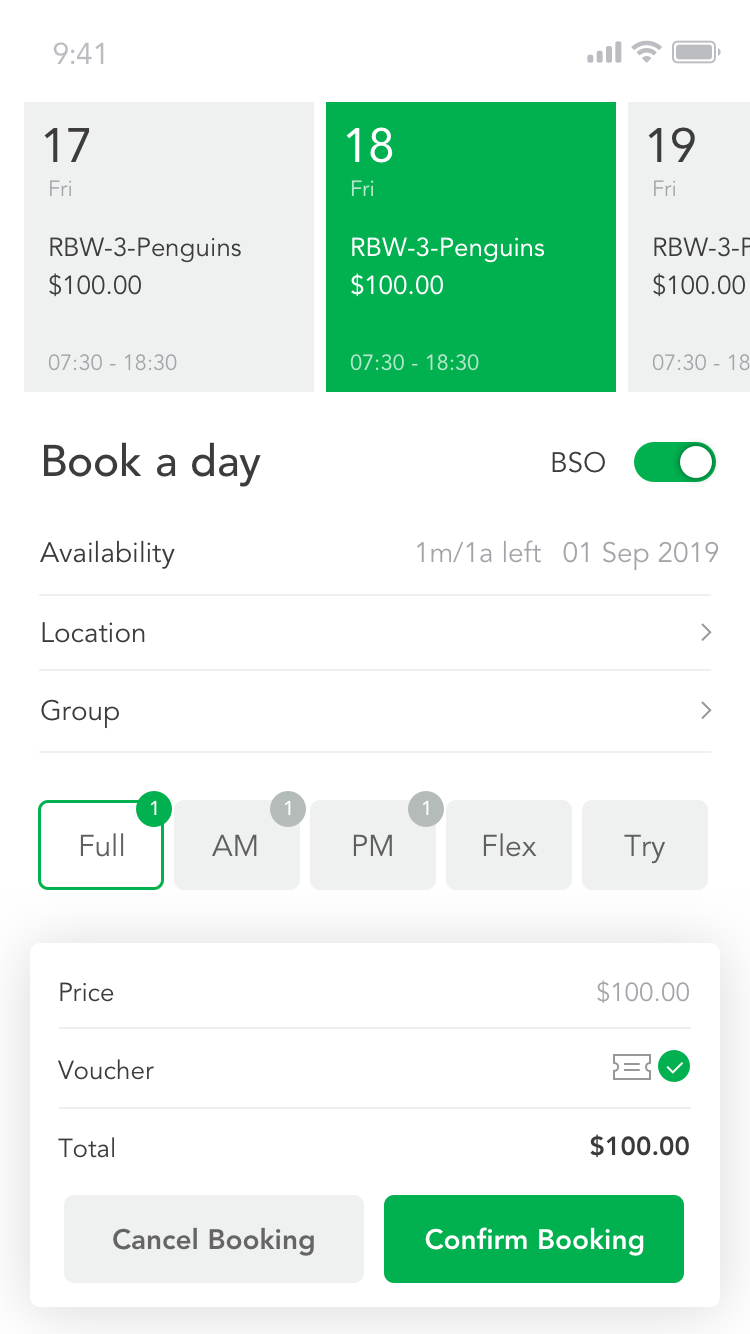
Task: Open the Availability date 01 Sep 2019
Action: tap(640, 553)
